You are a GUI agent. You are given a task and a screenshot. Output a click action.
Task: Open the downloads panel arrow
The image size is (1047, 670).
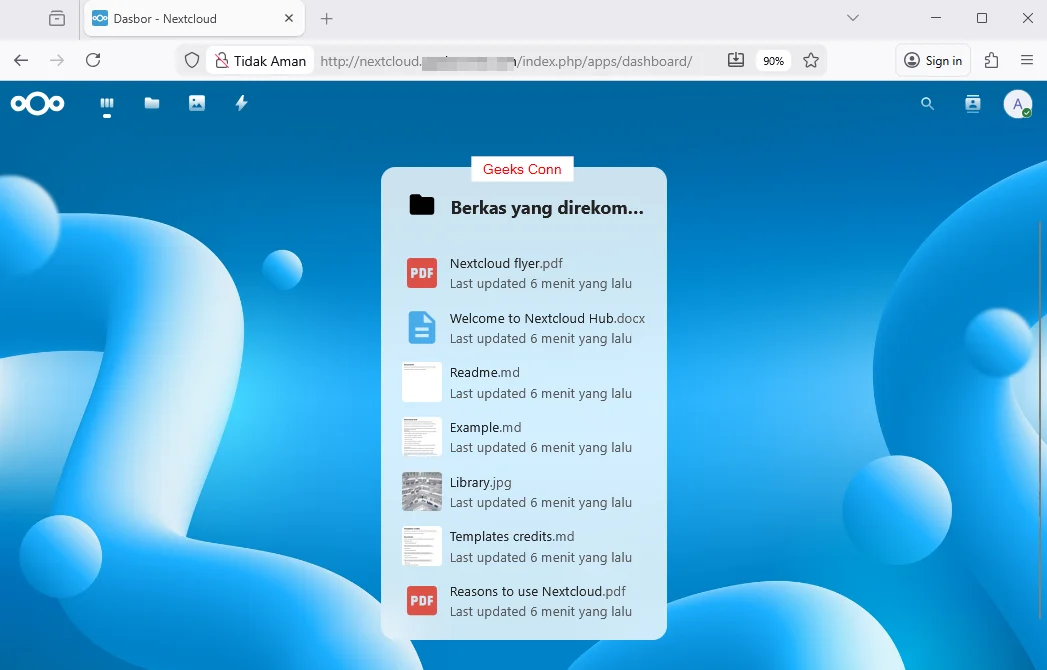(x=735, y=60)
